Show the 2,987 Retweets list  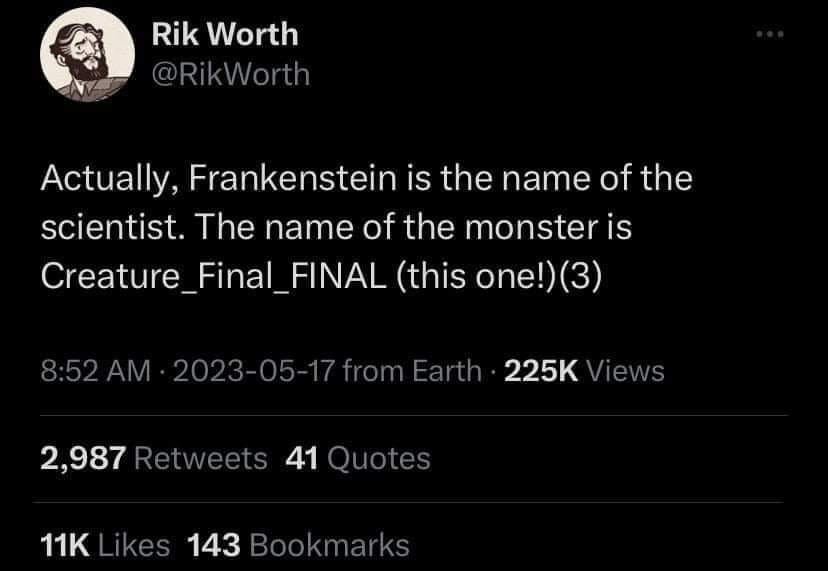(154, 459)
